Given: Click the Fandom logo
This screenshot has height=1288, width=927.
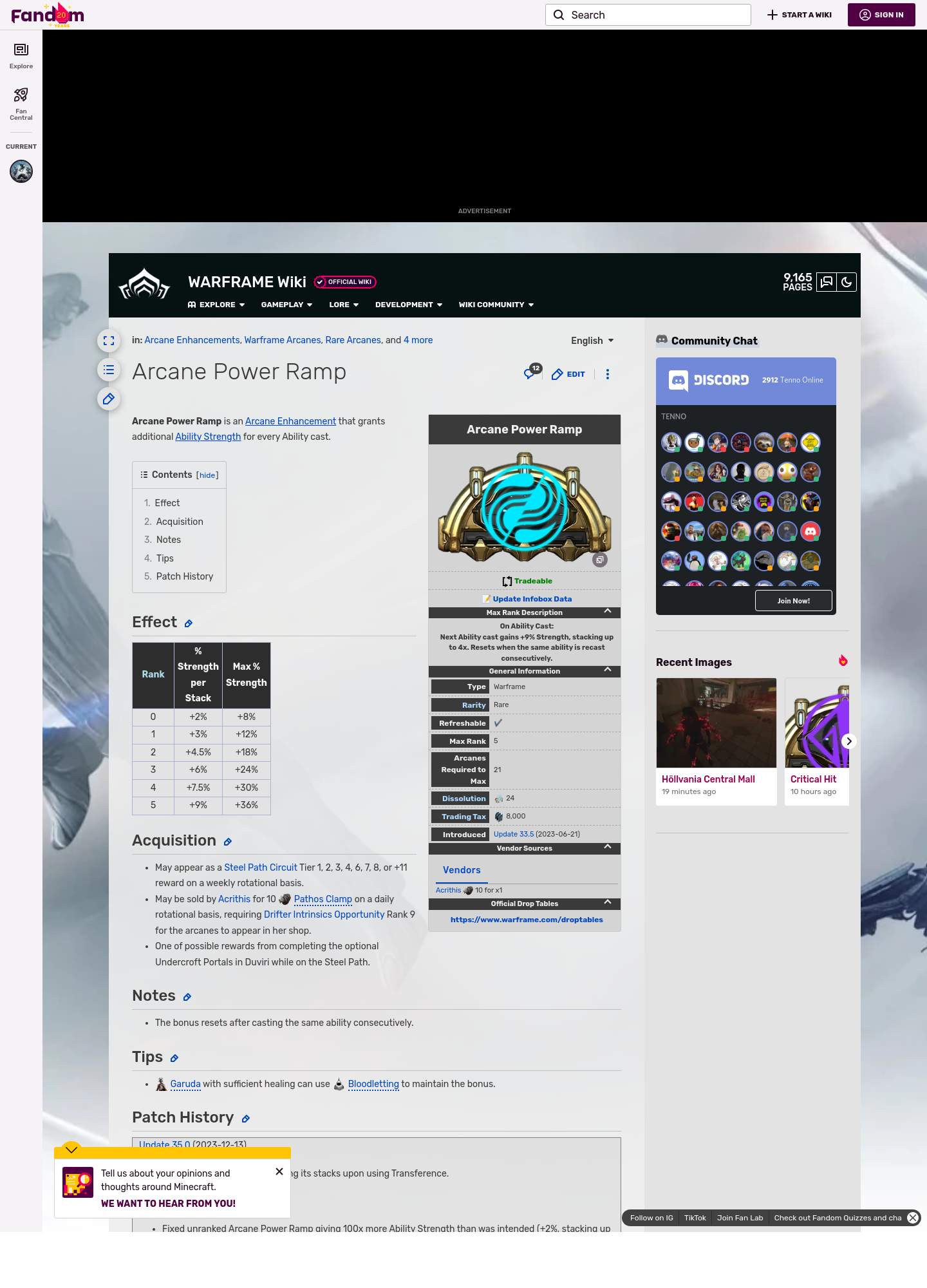Looking at the screenshot, I should pyautogui.click(x=48, y=15).
